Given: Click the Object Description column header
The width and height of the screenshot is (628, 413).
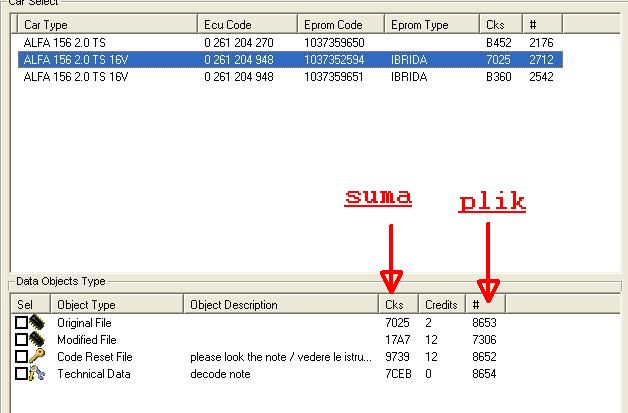Looking at the screenshot, I should [x=281, y=305].
